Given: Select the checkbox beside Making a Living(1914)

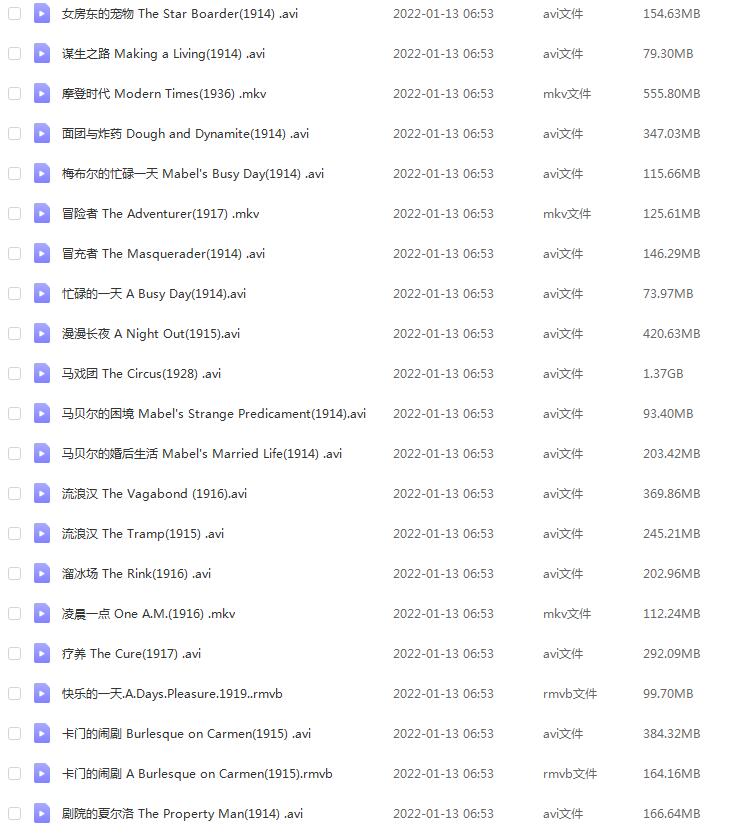Looking at the screenshot, I should 15,54.
